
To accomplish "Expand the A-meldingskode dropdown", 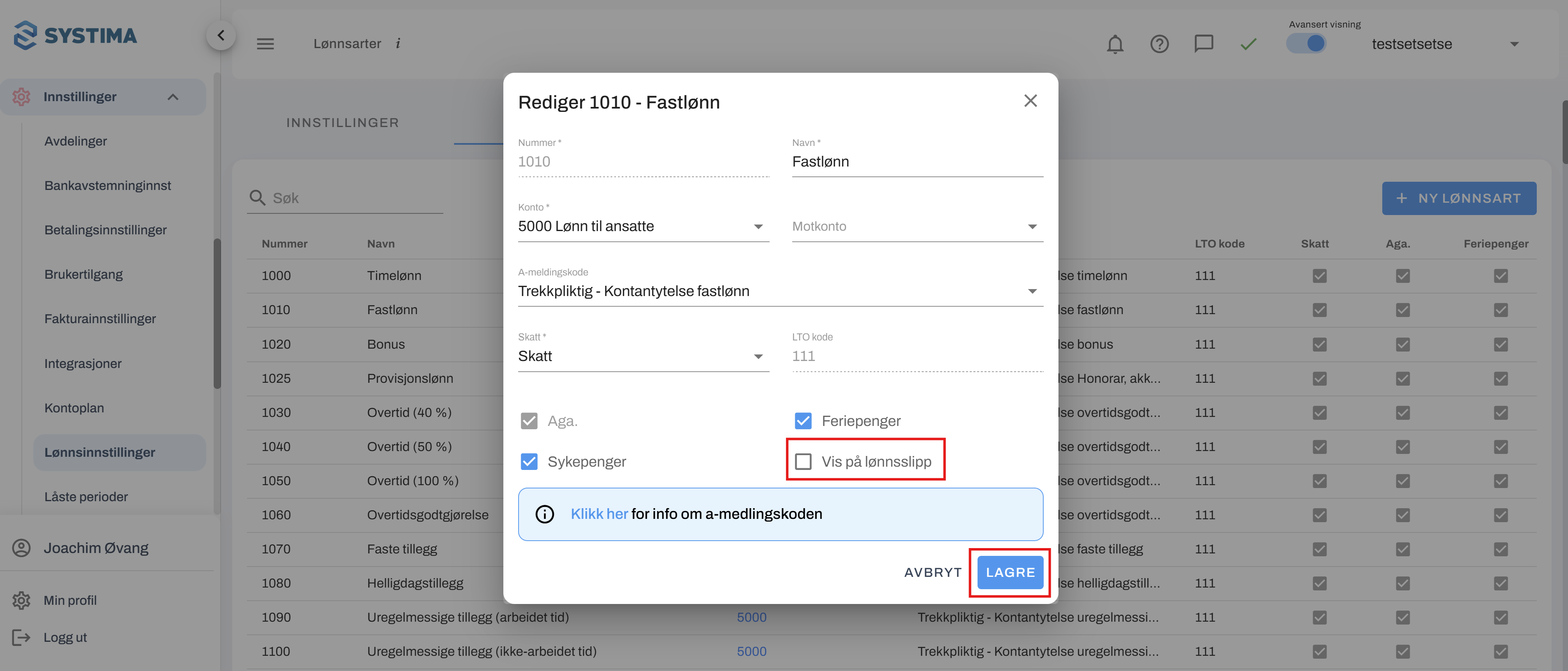I will (780, 291).
